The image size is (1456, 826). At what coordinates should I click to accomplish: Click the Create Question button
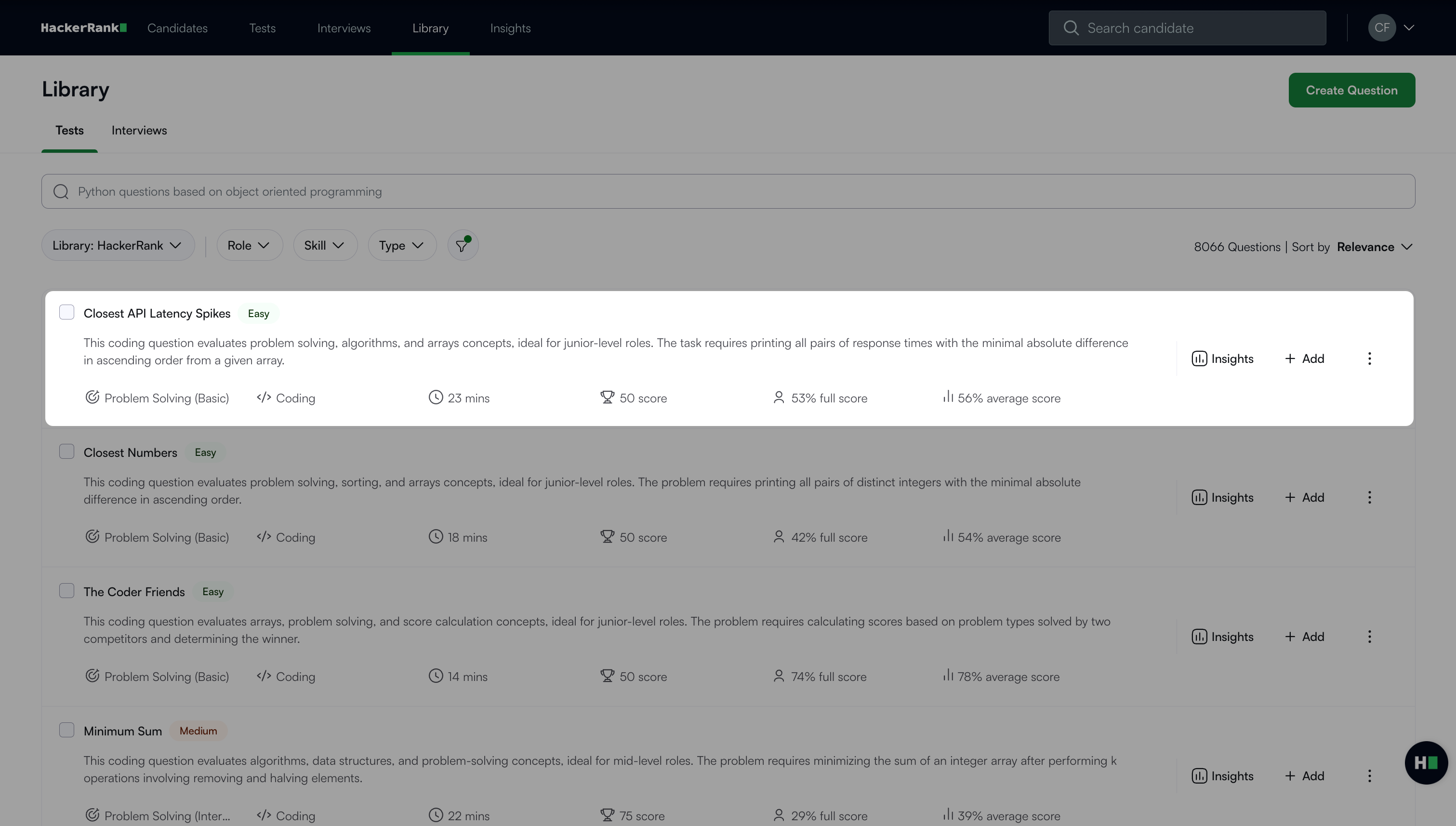pos(1351,90)
